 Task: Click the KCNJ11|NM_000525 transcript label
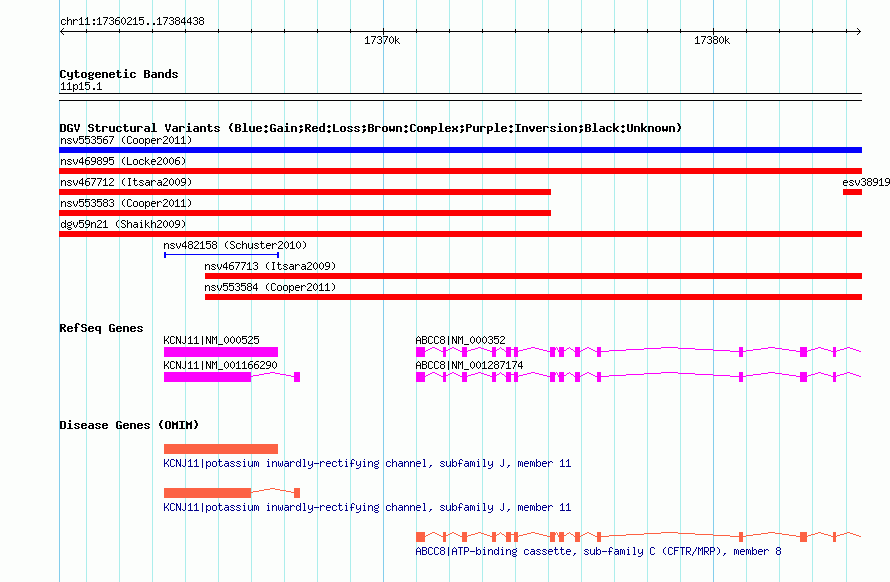point(211,340)
